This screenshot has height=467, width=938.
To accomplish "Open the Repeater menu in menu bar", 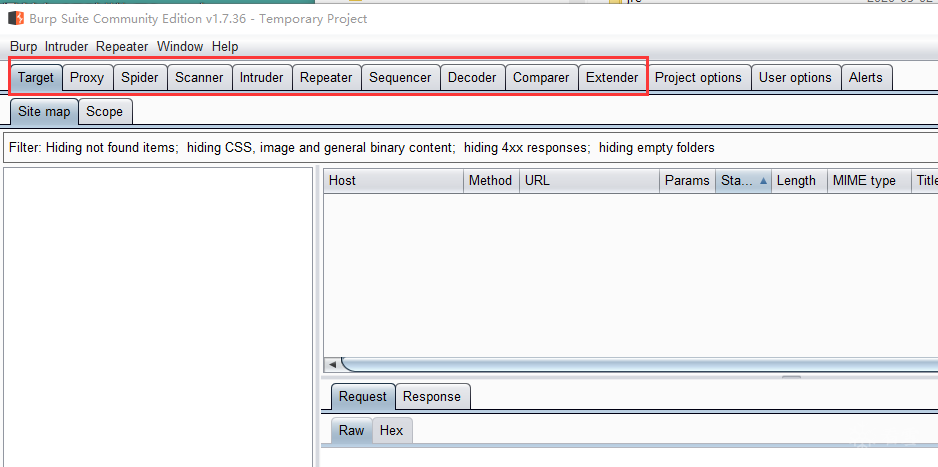I will click(x=122, y=46).
